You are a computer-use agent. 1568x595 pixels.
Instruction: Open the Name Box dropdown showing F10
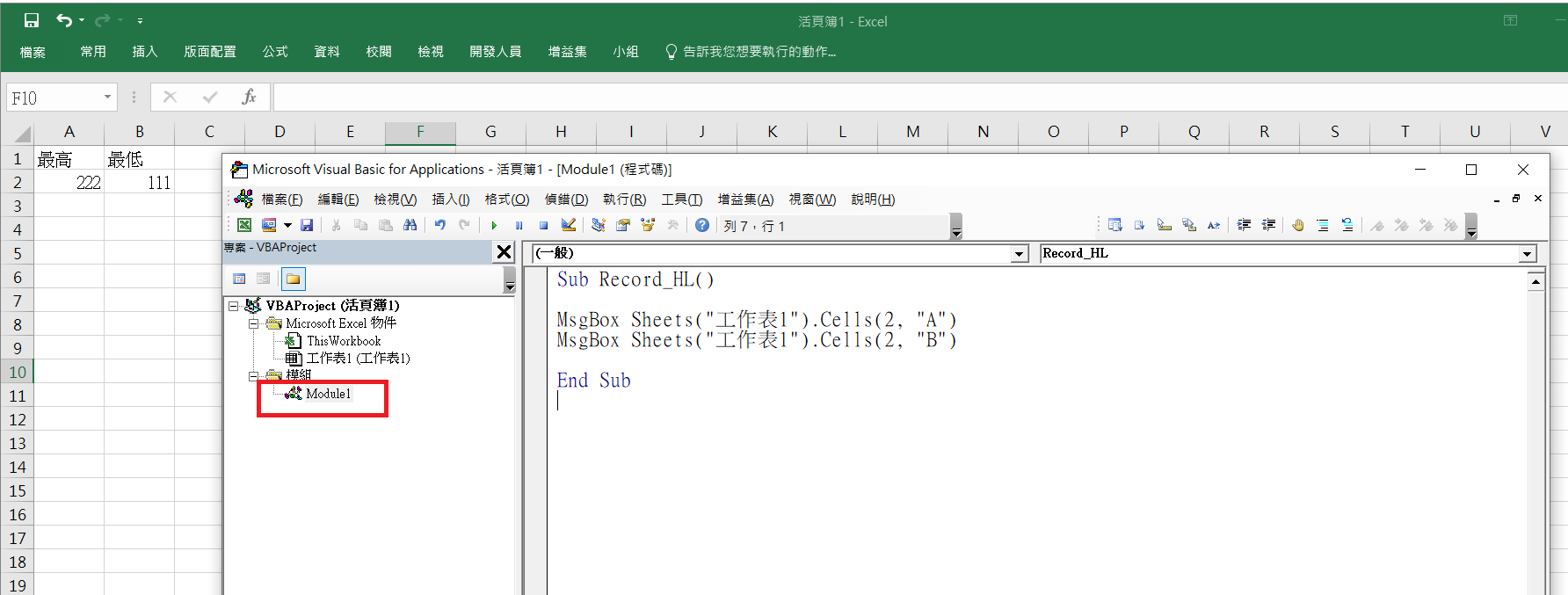pos(107,98)
